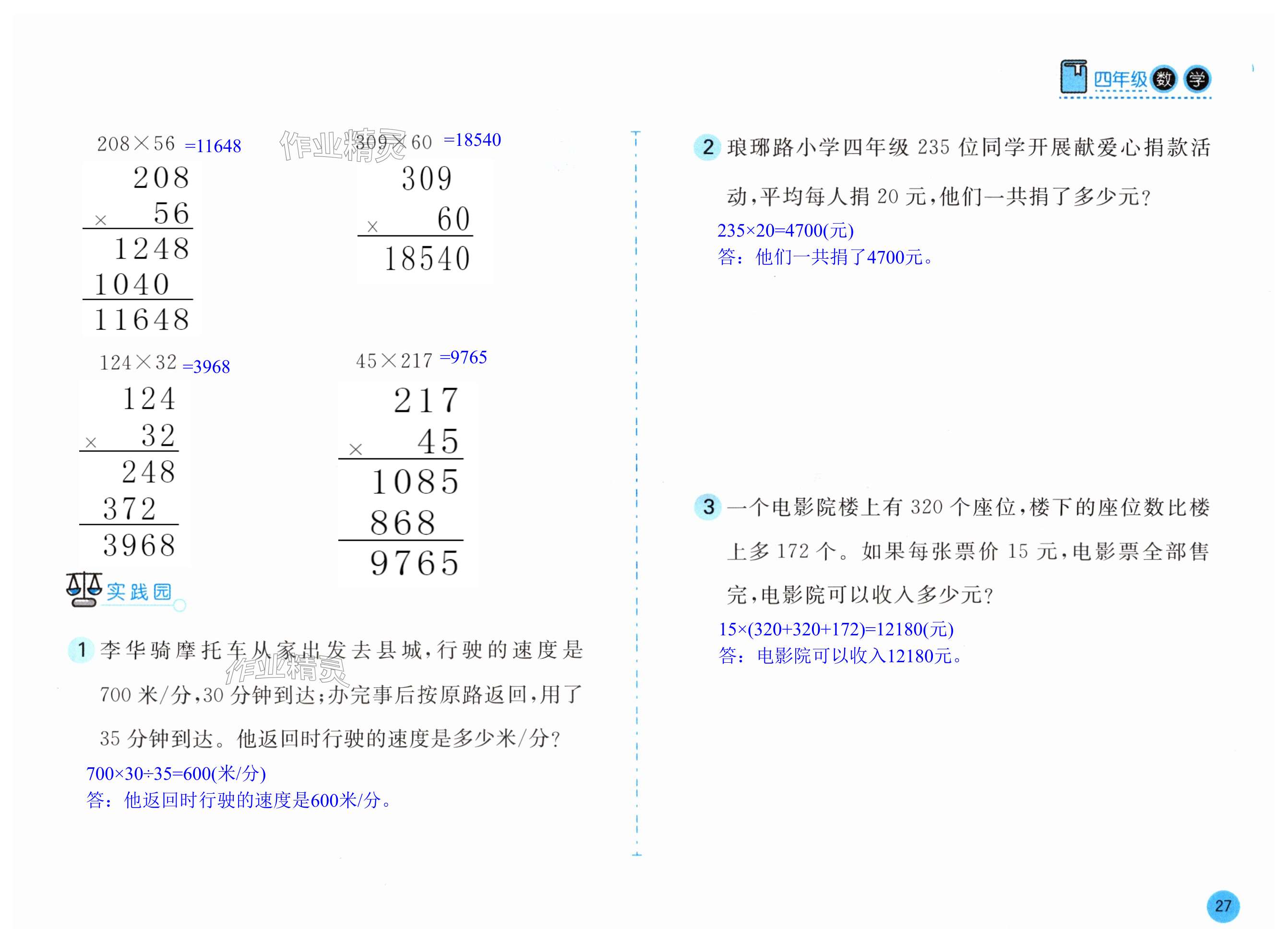Click the 作业精灵 watermark near 309×60
Viewport: 1288px width, 942px height.
point(341,145)
